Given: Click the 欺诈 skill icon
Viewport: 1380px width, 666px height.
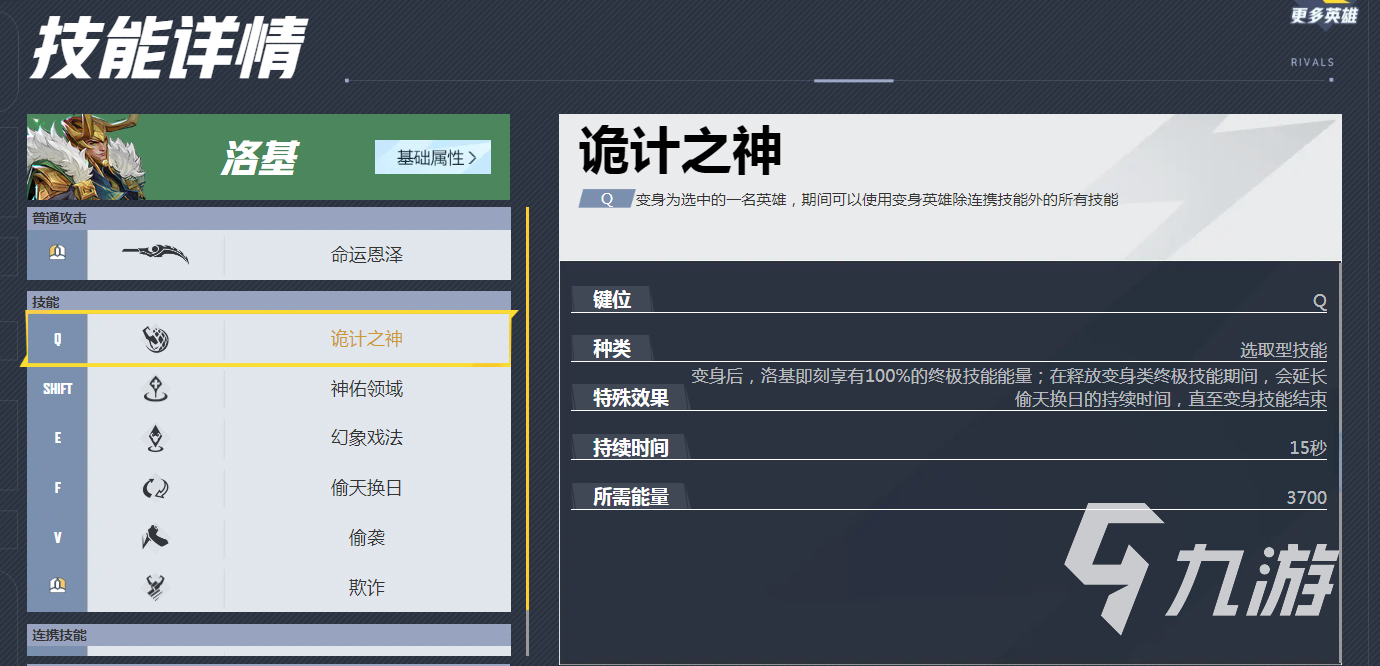Looking at the screenshot, I should coord(155,587).
